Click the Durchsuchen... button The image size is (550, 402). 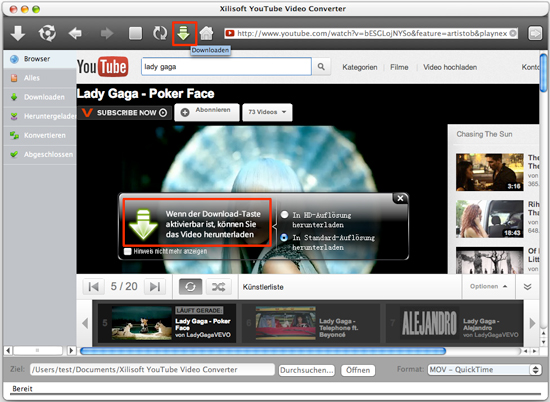pyautogui.click(x=307, y=370)
